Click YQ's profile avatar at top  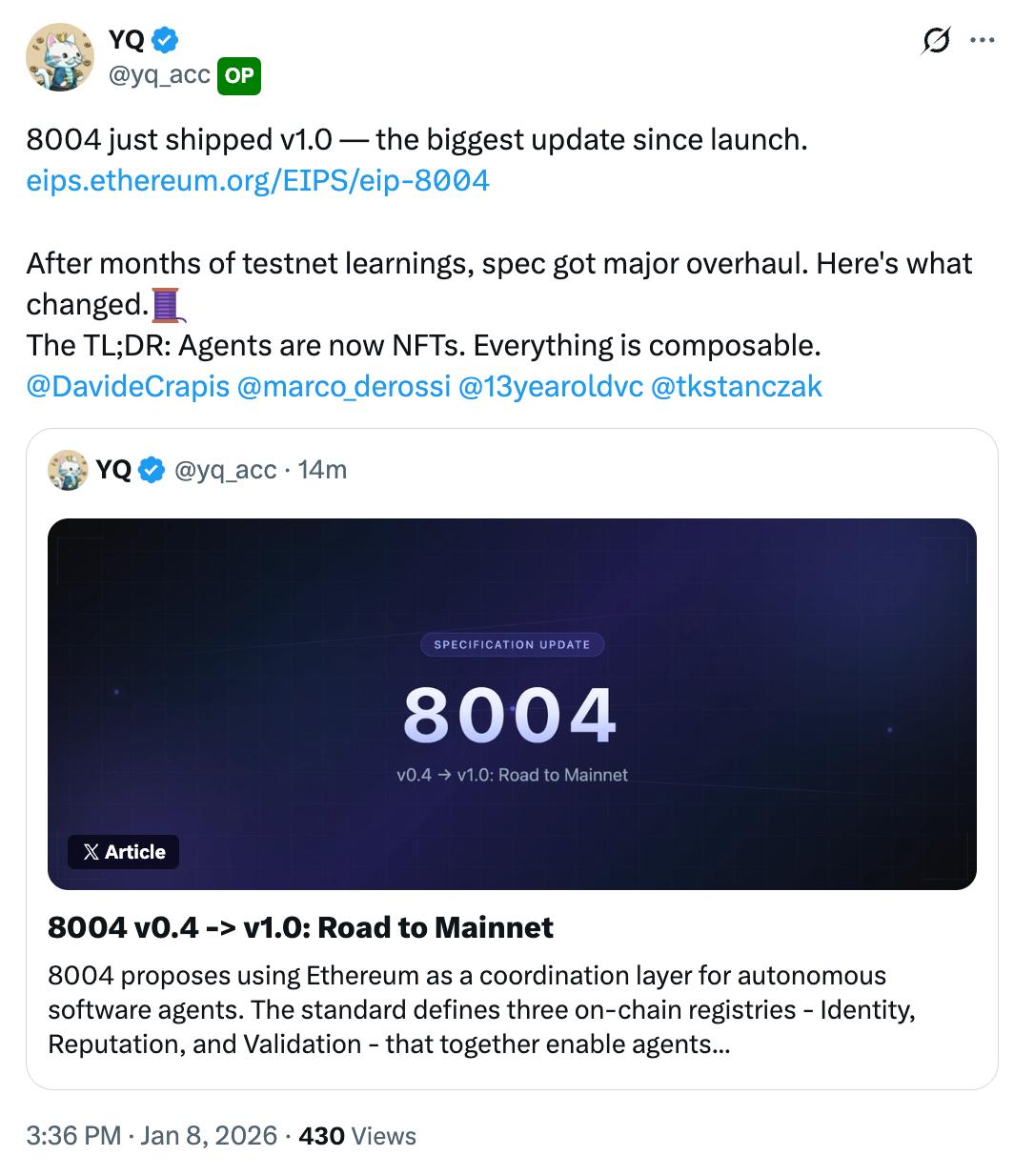pos(59,57)
